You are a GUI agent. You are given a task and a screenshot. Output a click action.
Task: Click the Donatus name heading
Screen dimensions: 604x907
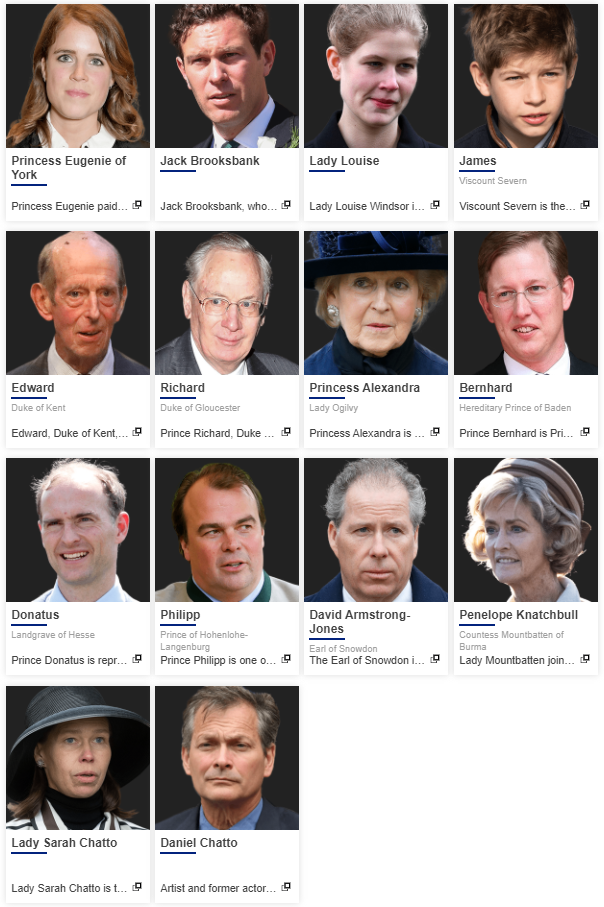point(35,615)
